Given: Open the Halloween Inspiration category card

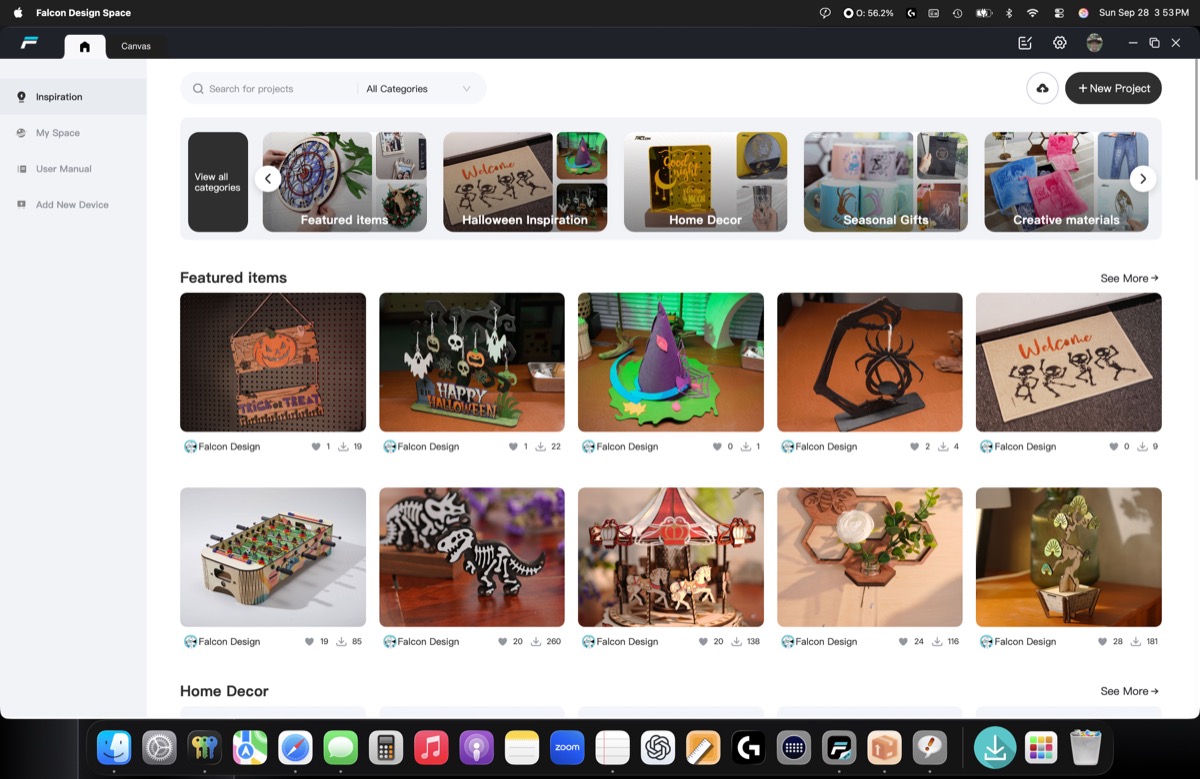Looking at the screenshot, I should [x=525, y=182].
